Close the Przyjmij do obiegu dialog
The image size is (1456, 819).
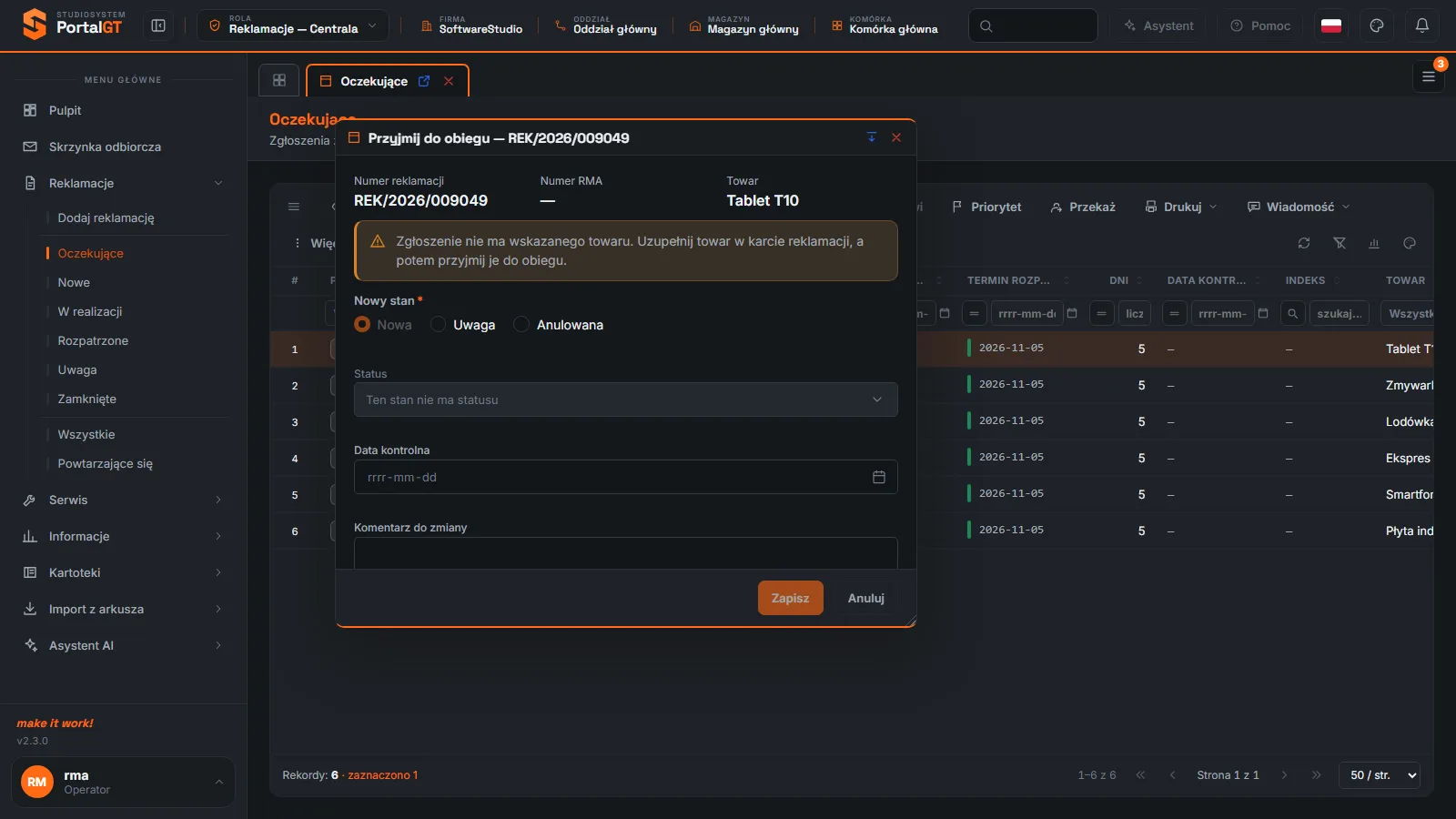(x=896, y=137)
